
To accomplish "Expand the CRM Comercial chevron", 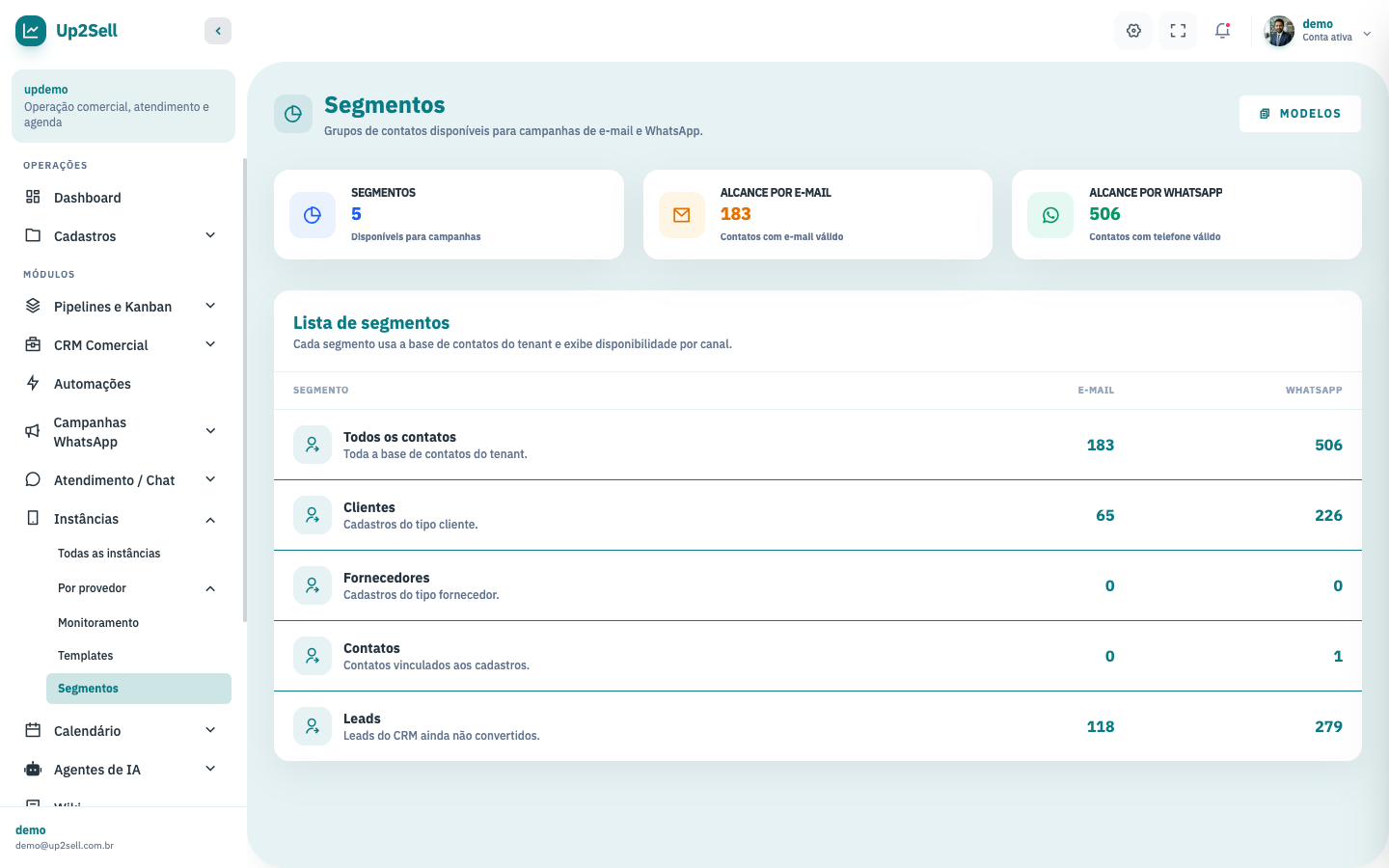I will (x=210, y=344).
